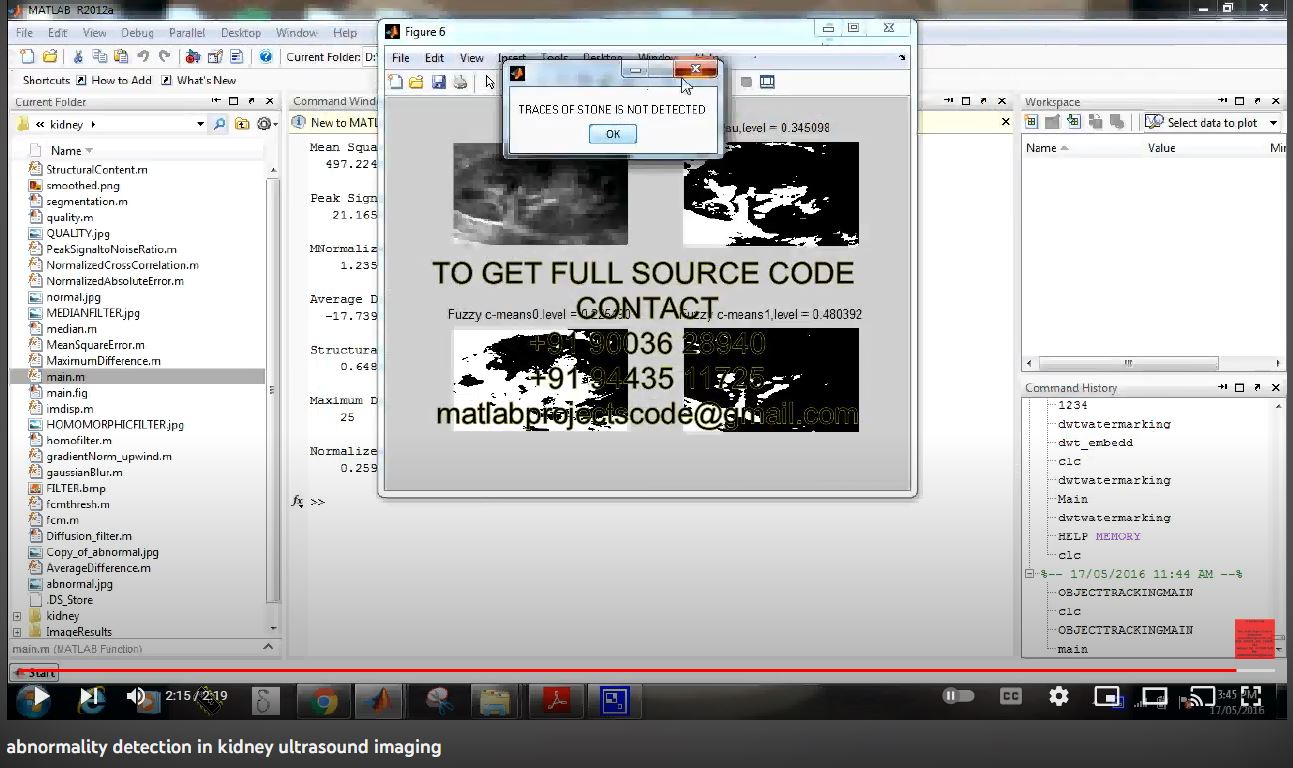The image size is (1293, 768).
Task: Click the New Script icon in MATLAB toolbar
Action: [27, 57]
